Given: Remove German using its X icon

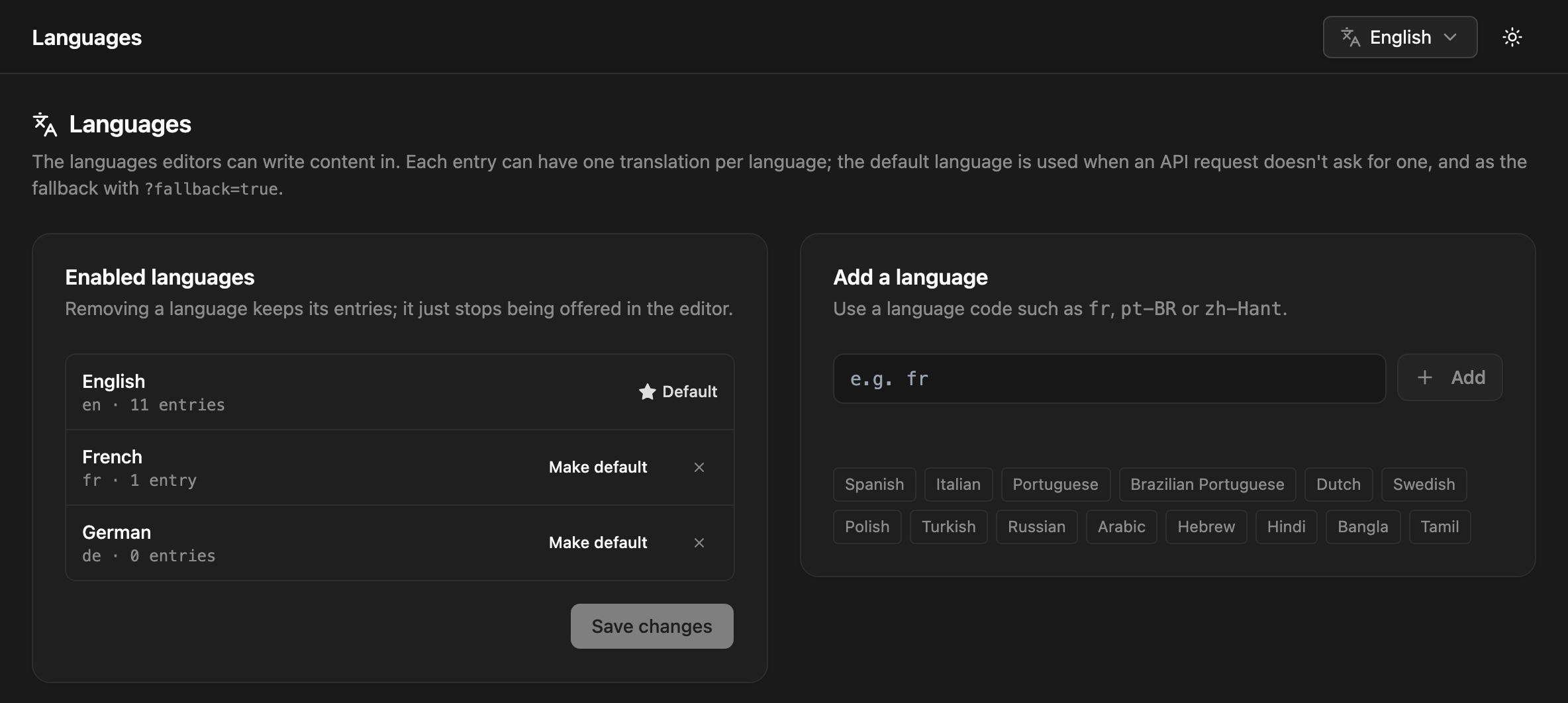Looking at the screenshot, I should tap(699, 543).
